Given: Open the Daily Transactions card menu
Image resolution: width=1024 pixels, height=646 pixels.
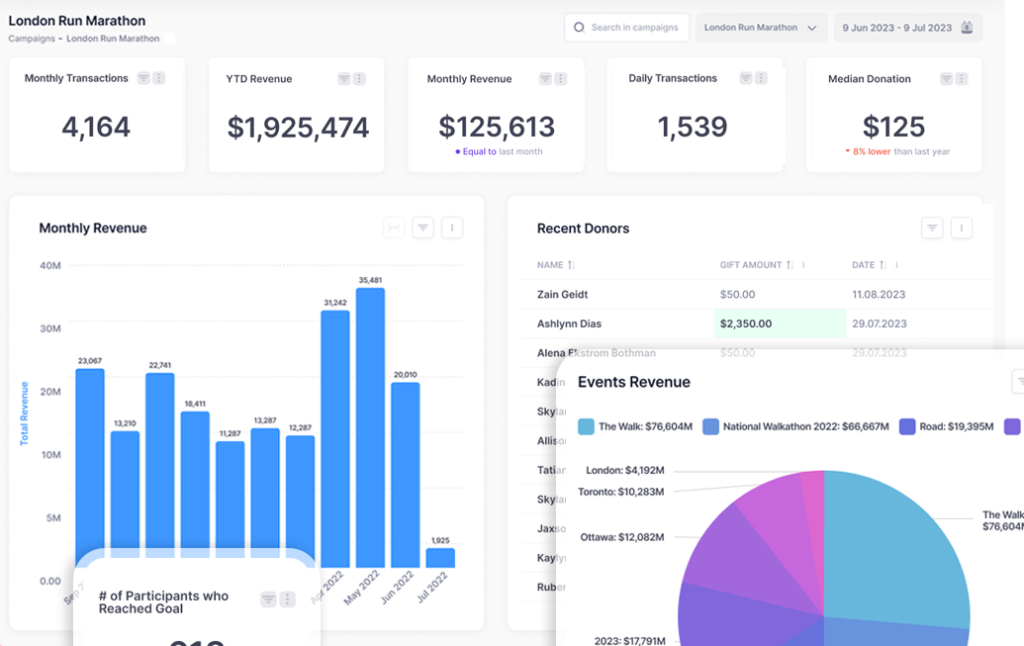Looking at the screenshot, I should tap(760, 77).
